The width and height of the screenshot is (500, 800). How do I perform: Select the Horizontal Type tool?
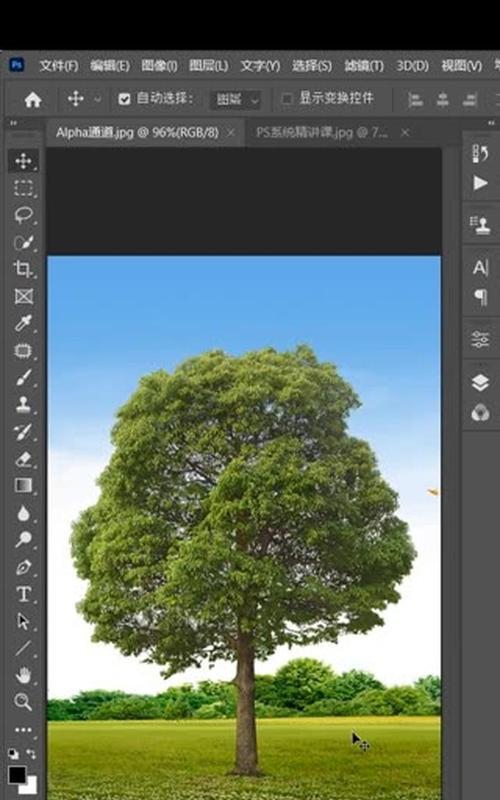[23, 594]
